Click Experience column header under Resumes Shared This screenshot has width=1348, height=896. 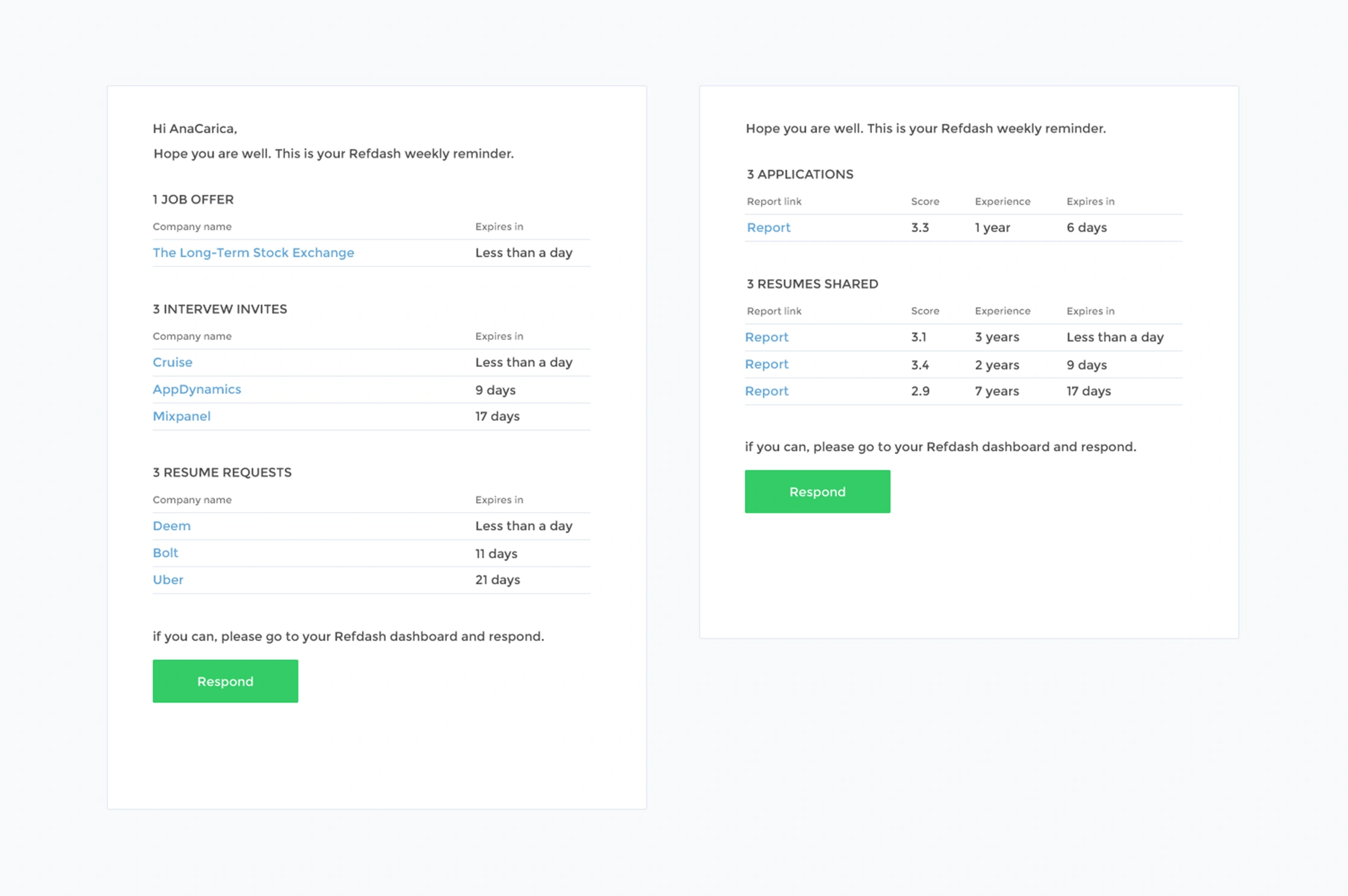coord(1003,311)
